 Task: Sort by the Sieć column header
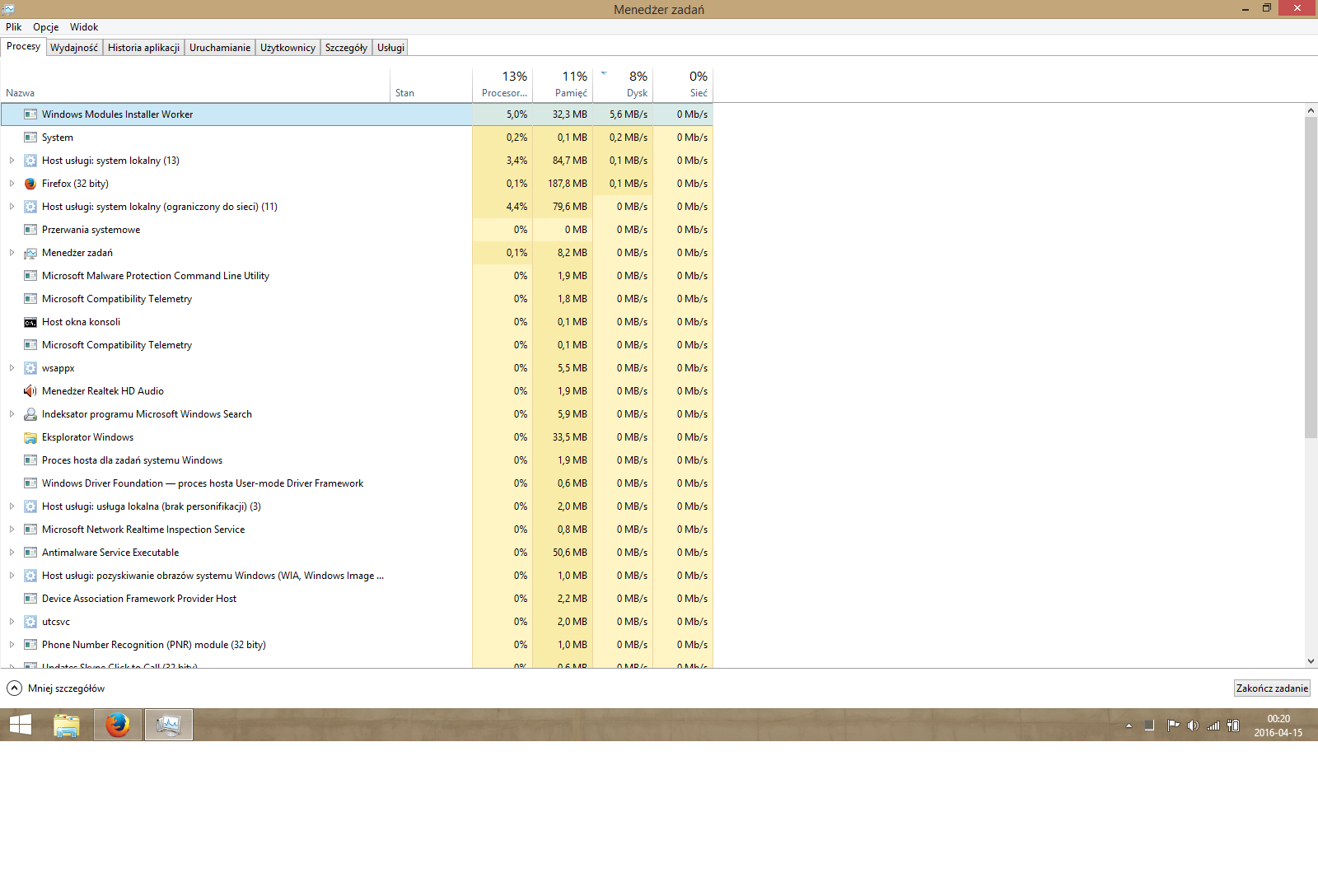[x=683, y=85]
